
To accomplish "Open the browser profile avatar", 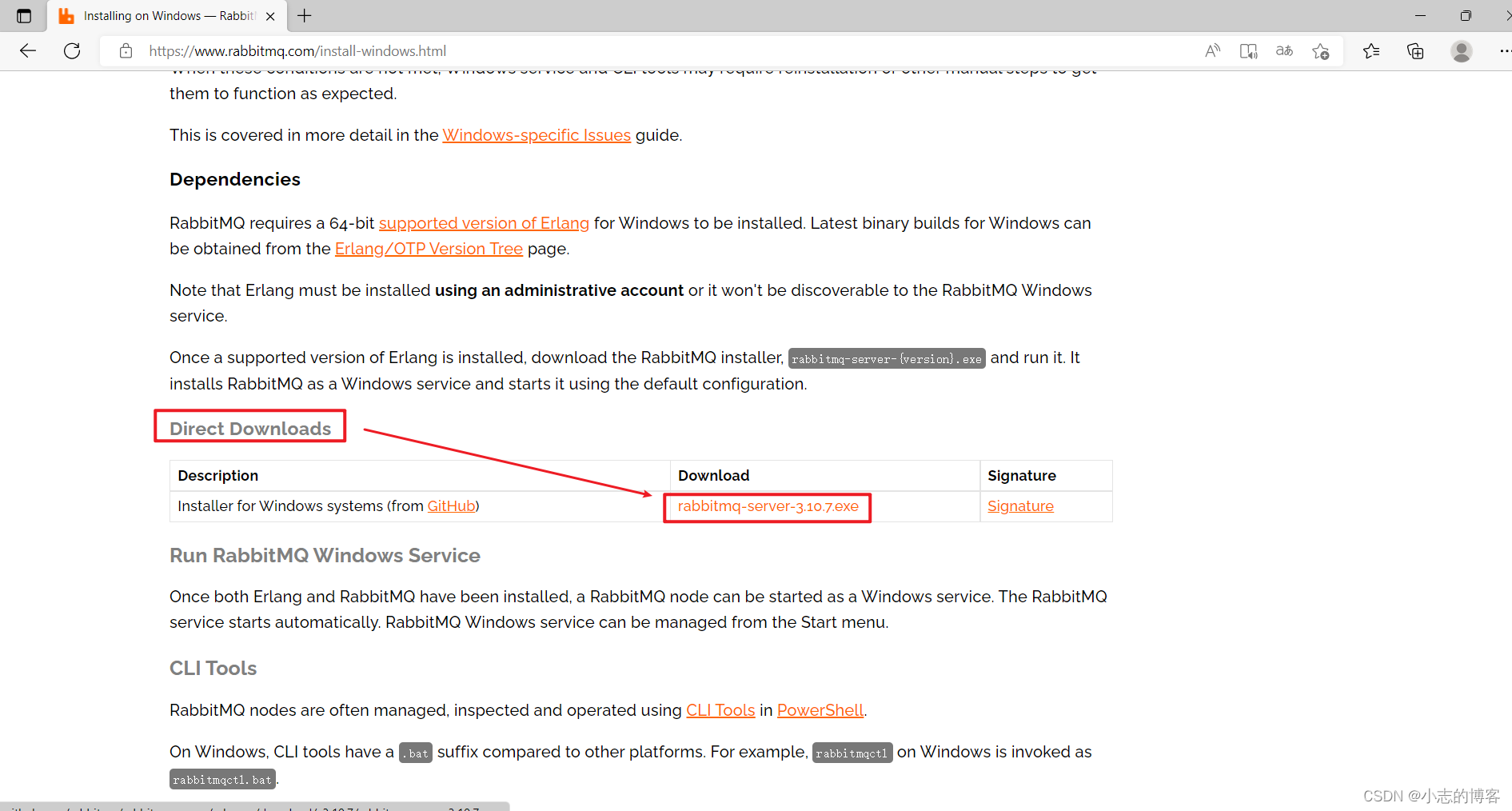I will (1462, 51).
